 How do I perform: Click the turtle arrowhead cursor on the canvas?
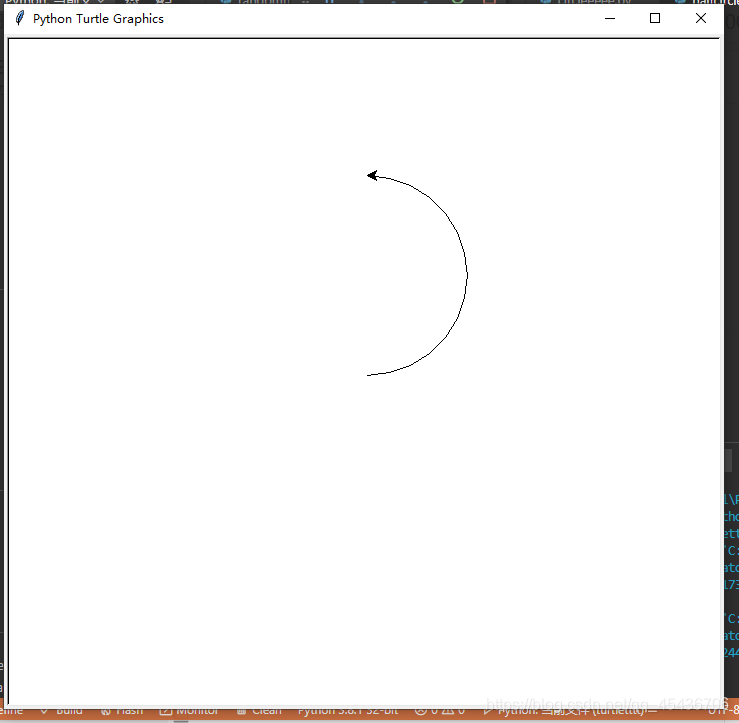(372, 175)
